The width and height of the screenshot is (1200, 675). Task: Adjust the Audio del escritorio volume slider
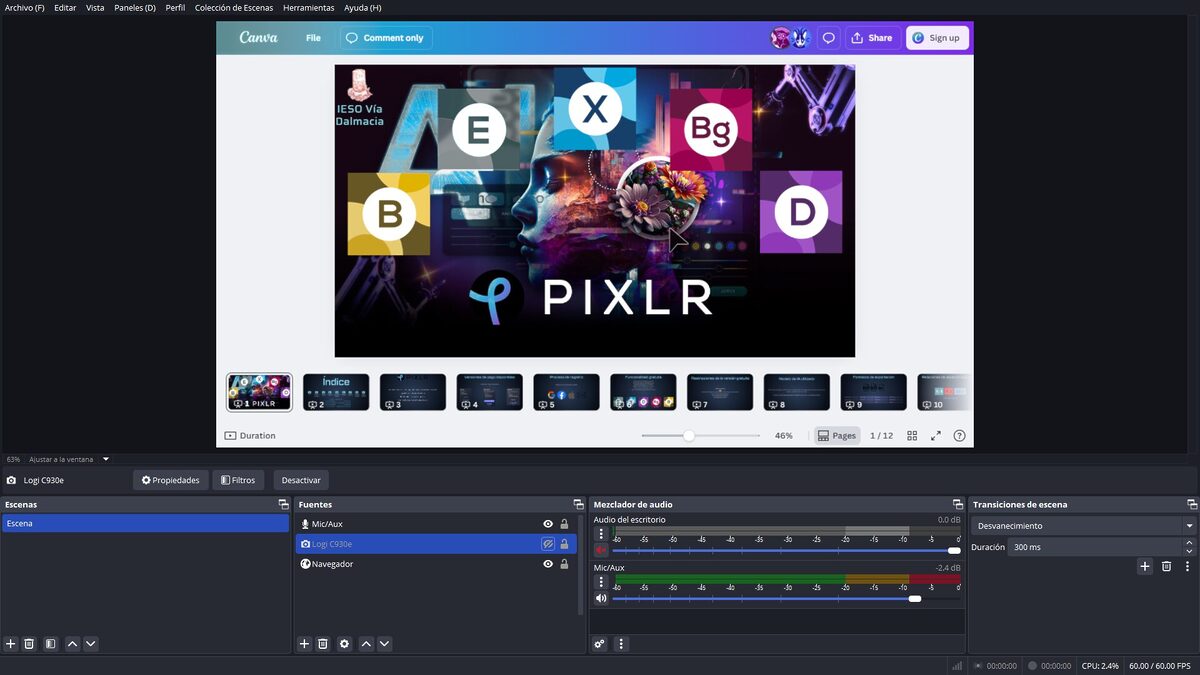click(x=786, y=550)
